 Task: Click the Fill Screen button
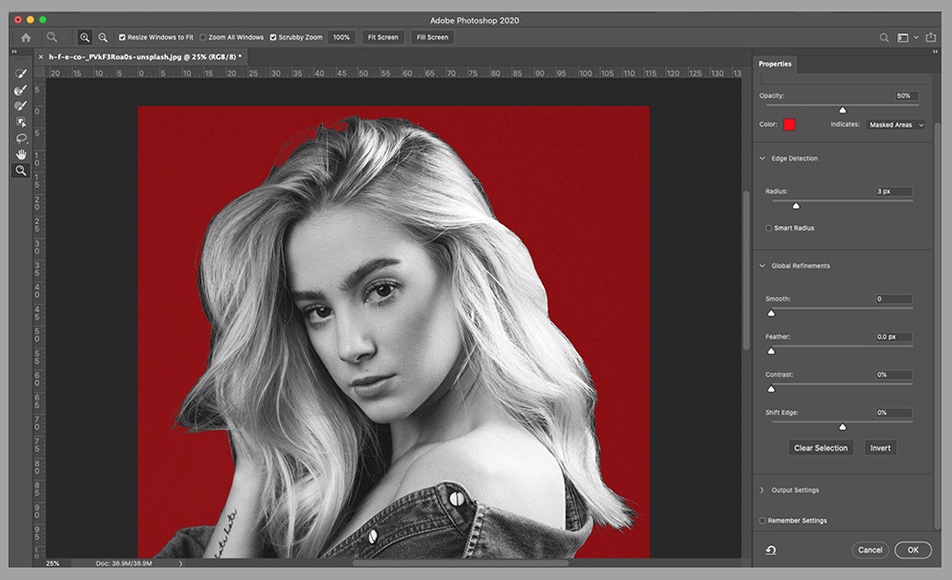[x=432, y=38]
